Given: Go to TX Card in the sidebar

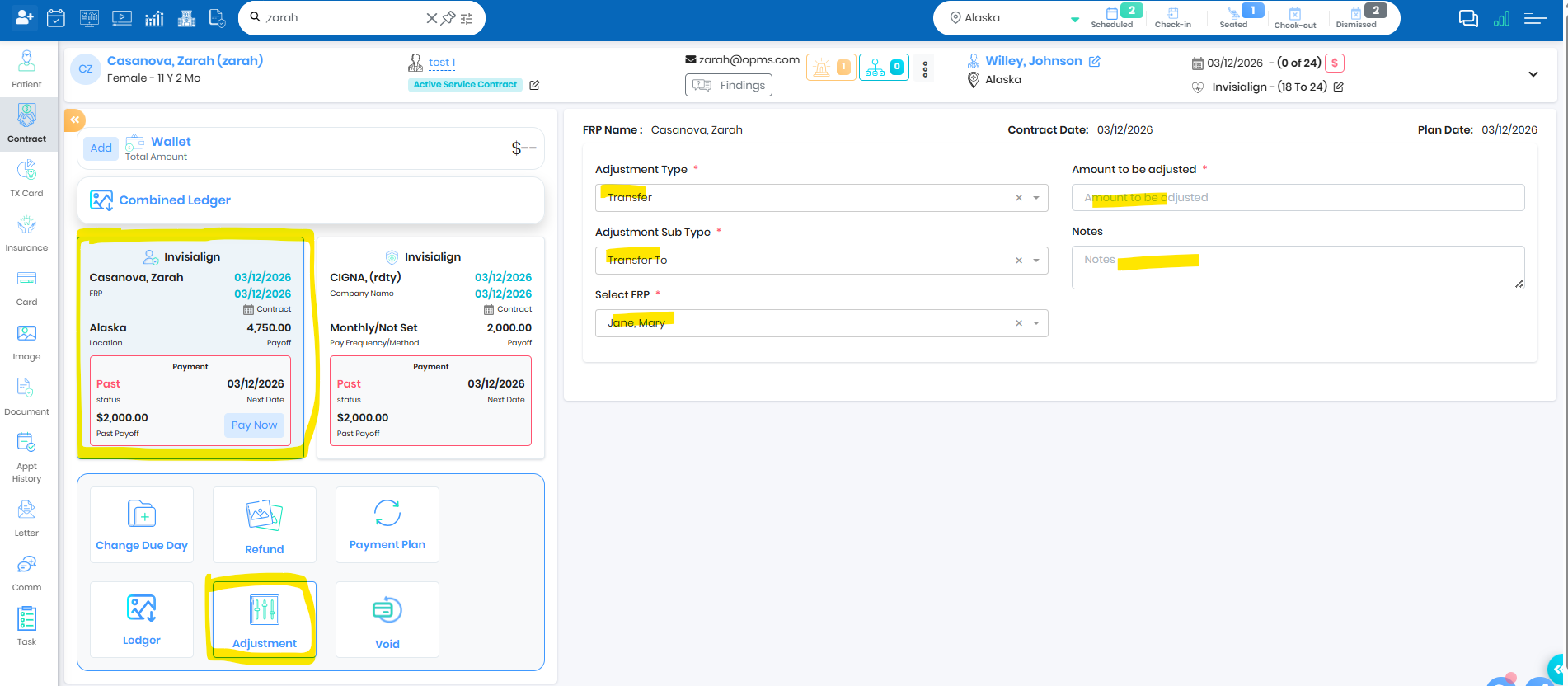Looking at the screenshot, I should pos(26,178).
